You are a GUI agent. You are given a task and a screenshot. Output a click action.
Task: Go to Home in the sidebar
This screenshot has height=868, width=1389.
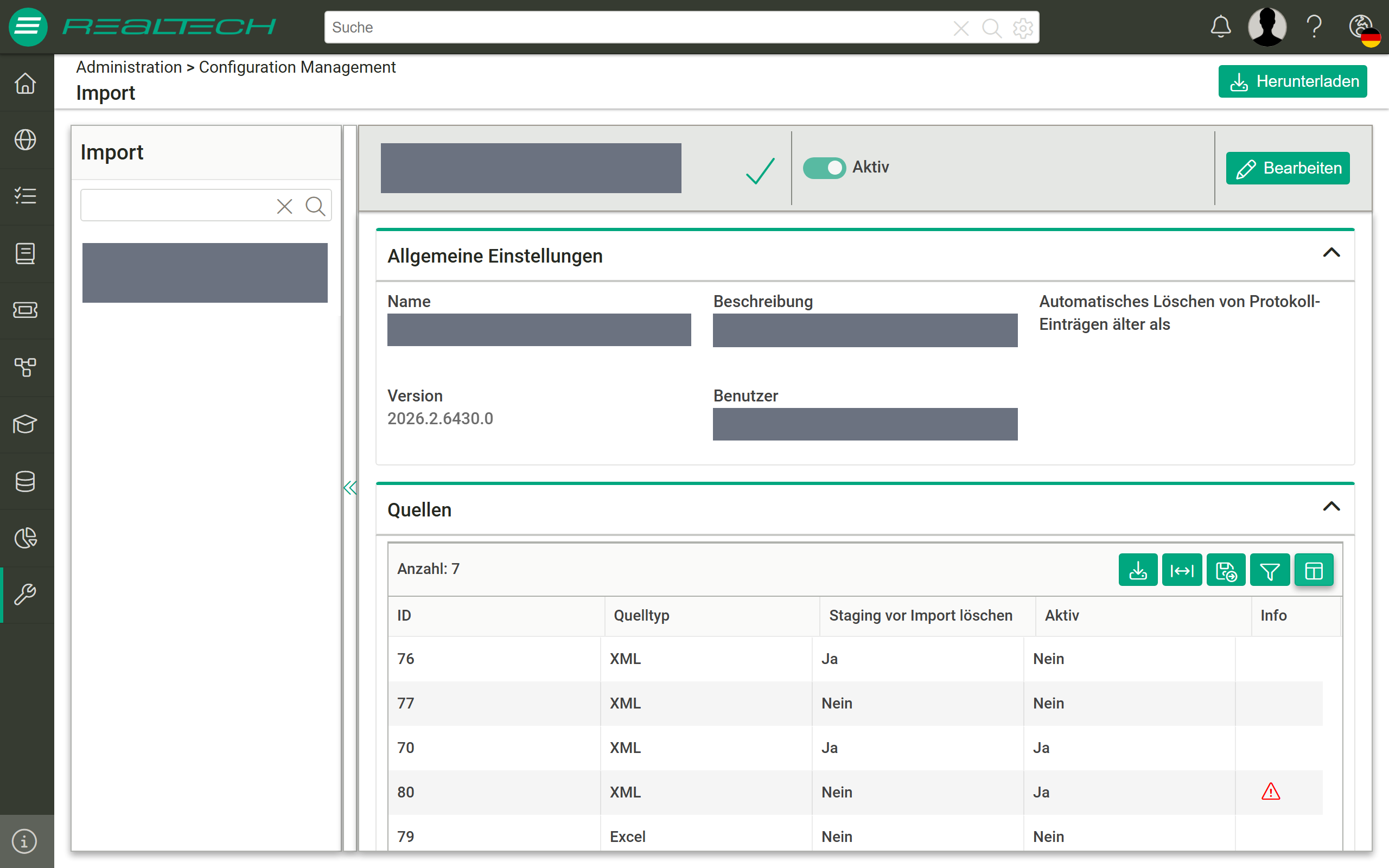coord(26,83)
